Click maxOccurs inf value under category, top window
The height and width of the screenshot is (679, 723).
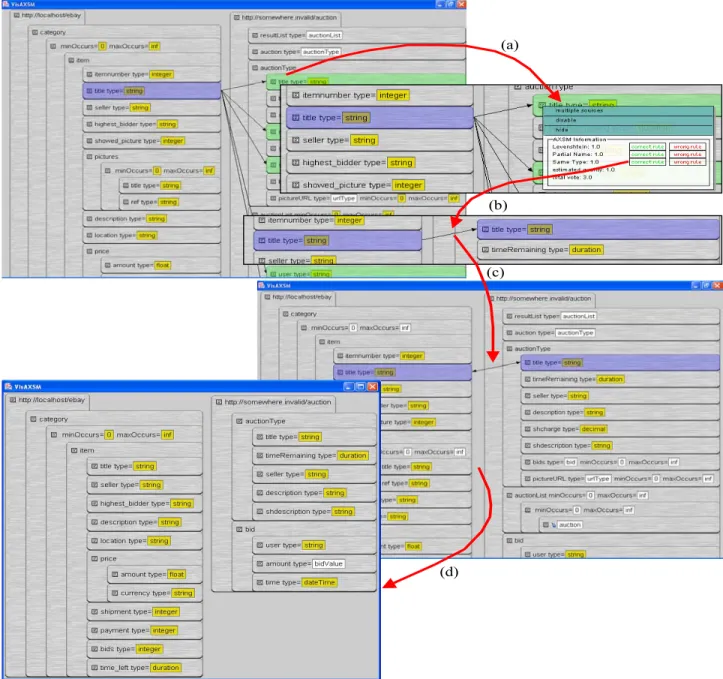[154, 46]
